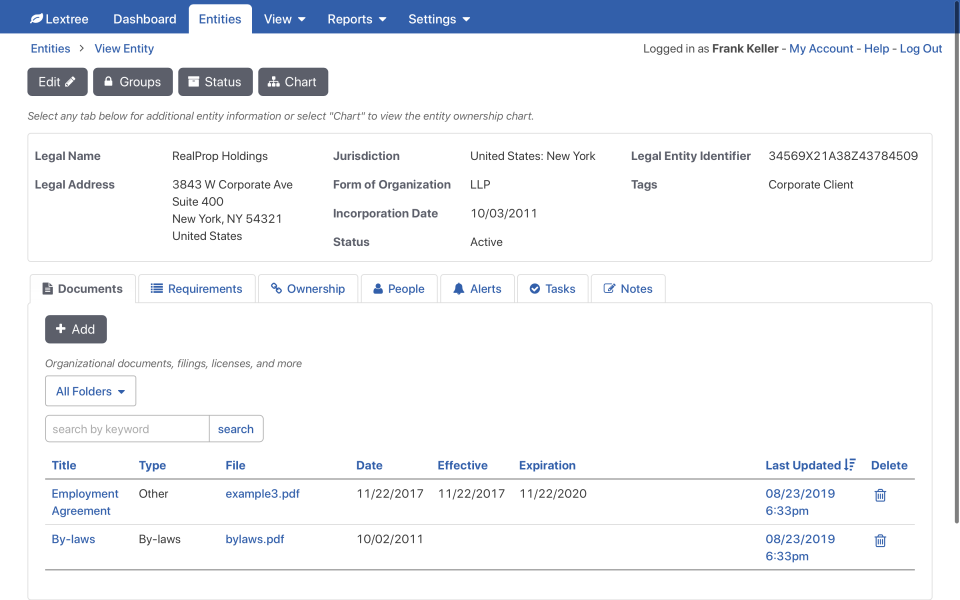
Task: Click the search button
Action: coord(236,428)
